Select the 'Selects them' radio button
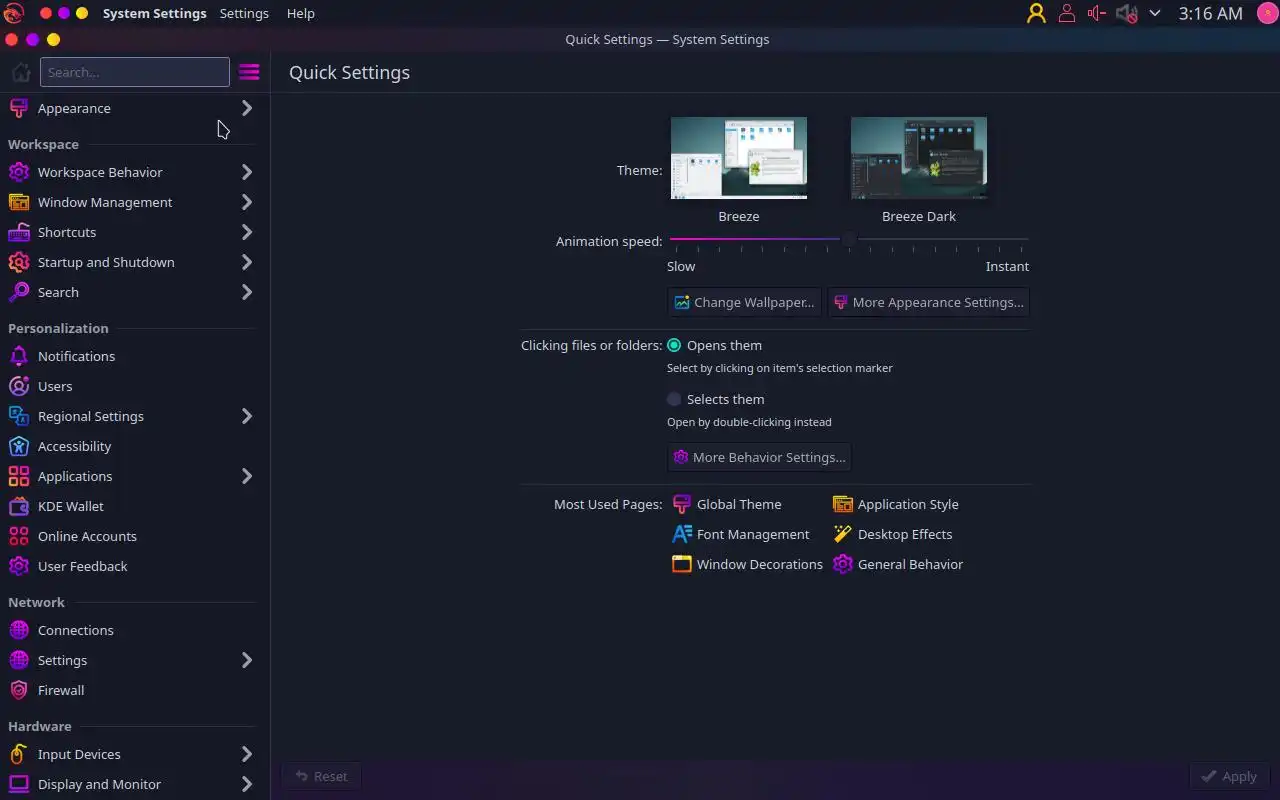 tap(674, 399)
